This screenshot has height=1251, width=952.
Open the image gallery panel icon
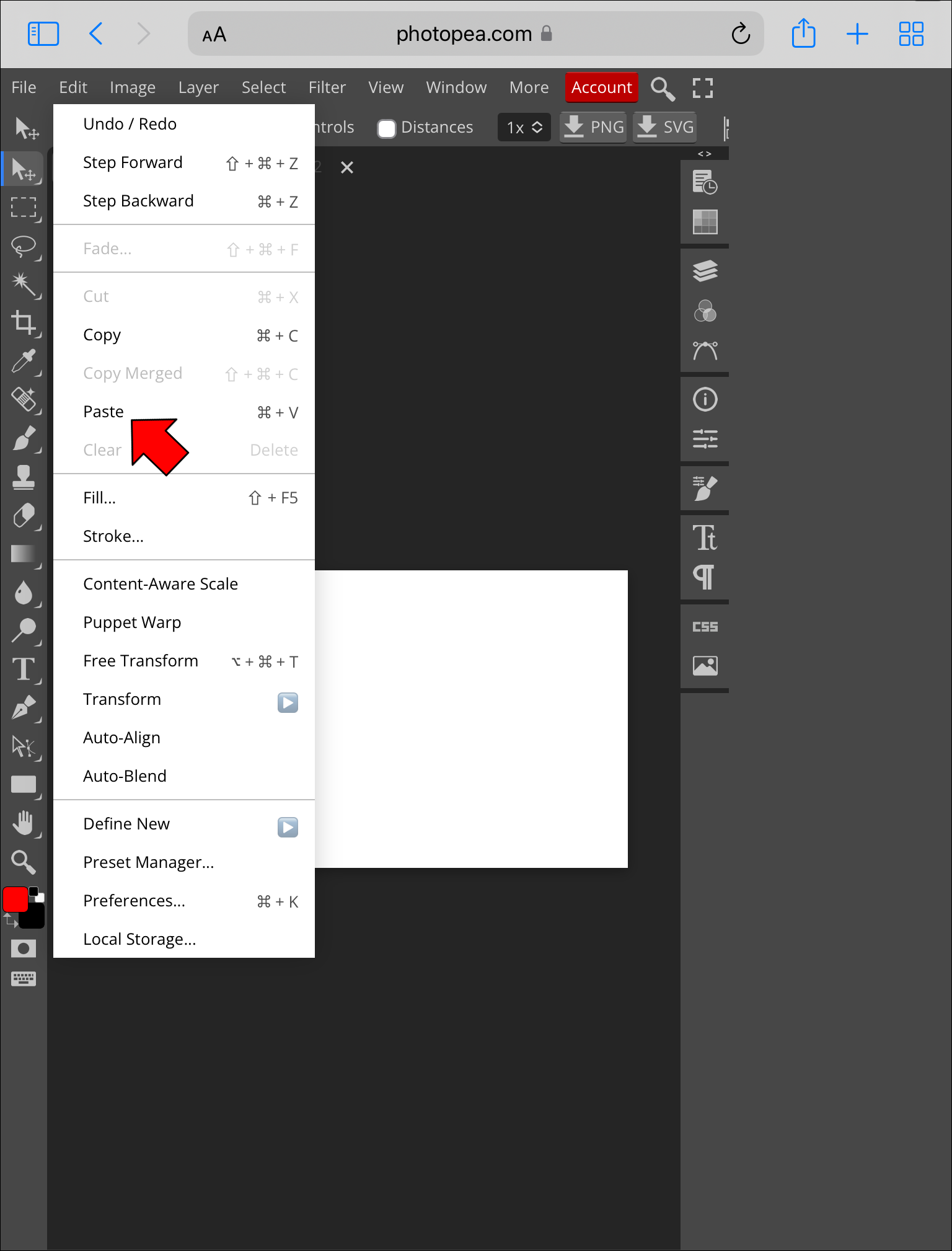(x=705, y=666)
